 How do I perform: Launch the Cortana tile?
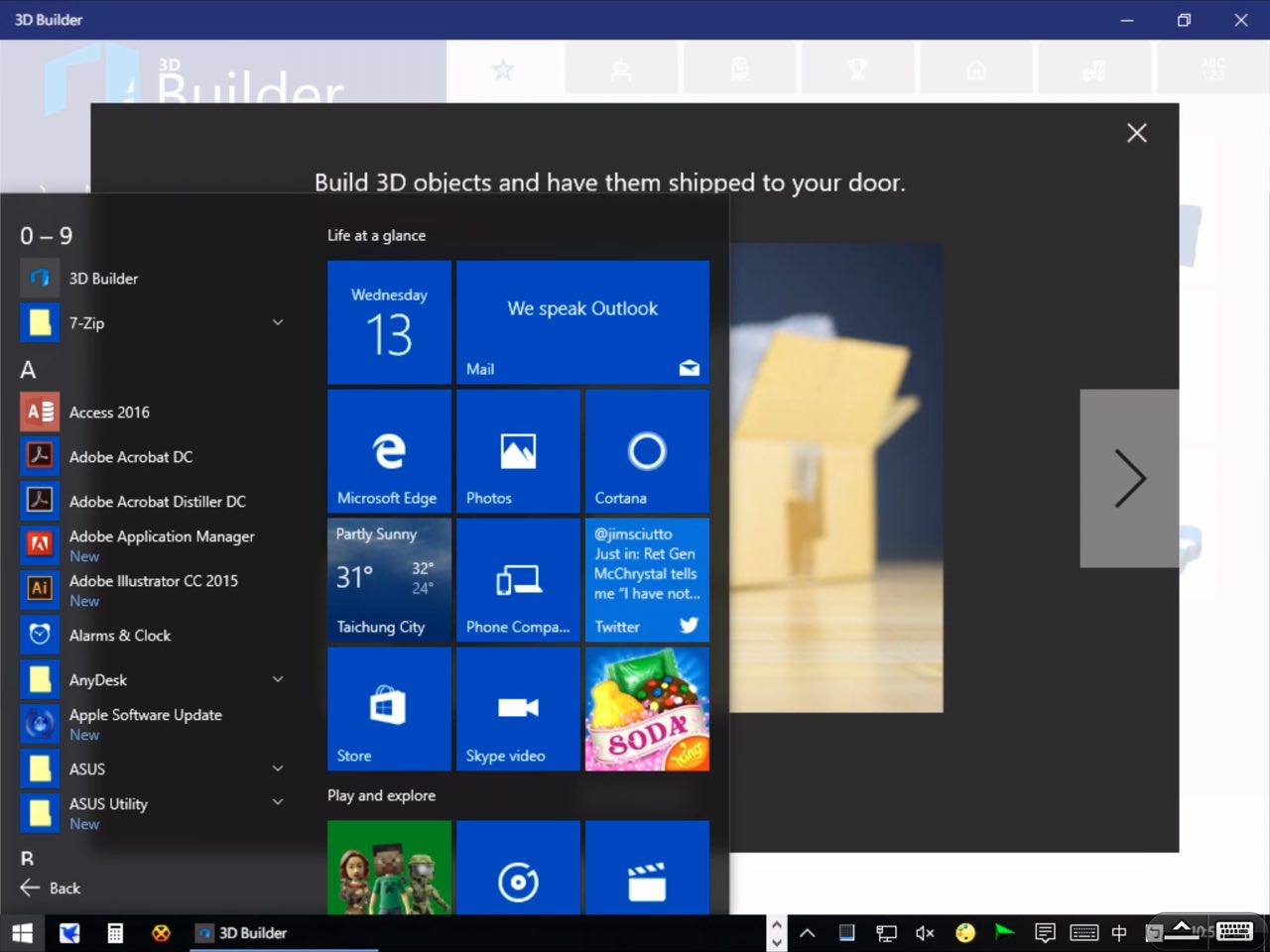click(x=647, y=451)
